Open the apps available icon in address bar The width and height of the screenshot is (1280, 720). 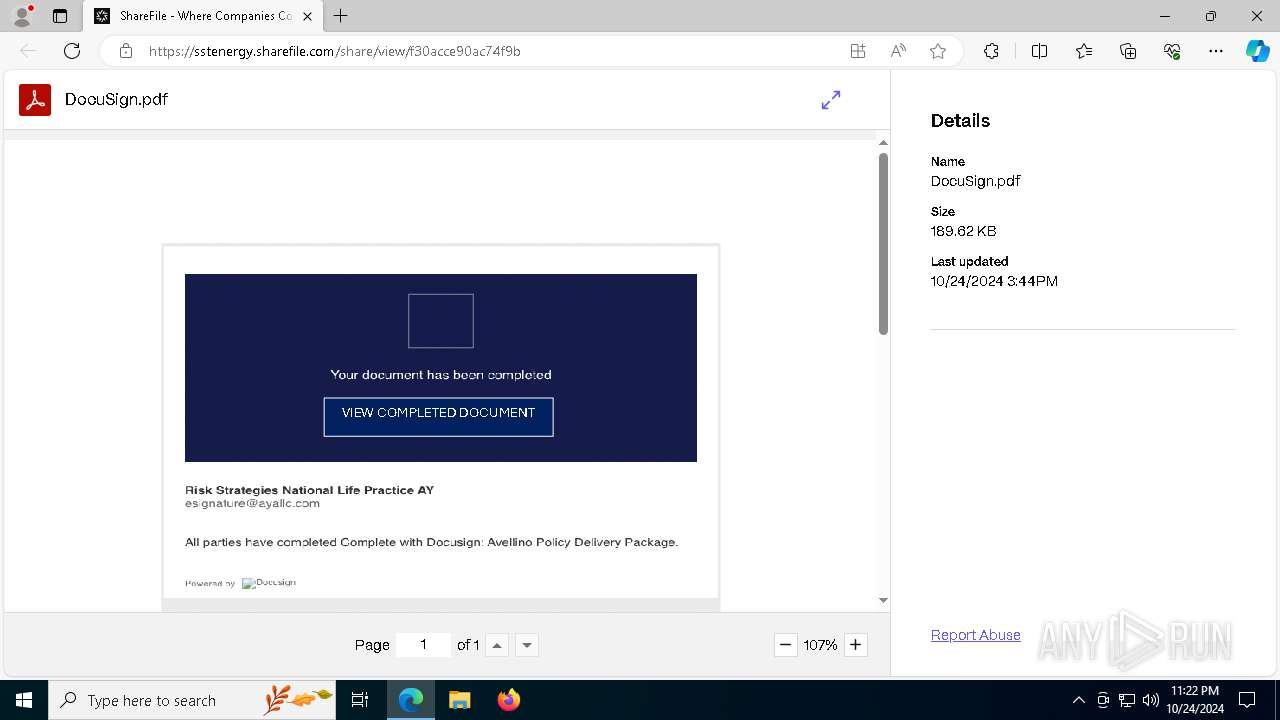coord(858,51)
